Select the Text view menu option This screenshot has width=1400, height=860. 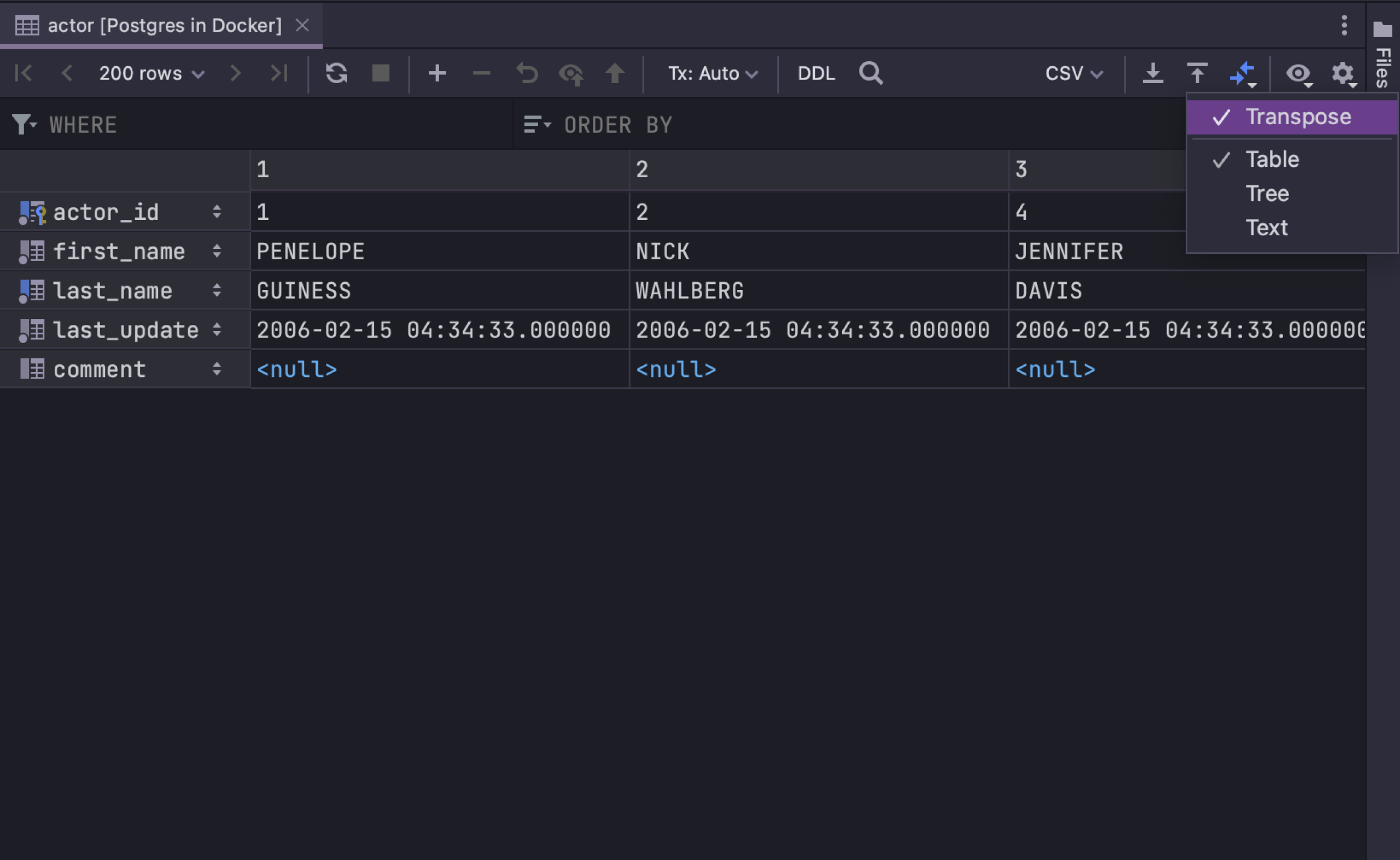click(1265, 228)
